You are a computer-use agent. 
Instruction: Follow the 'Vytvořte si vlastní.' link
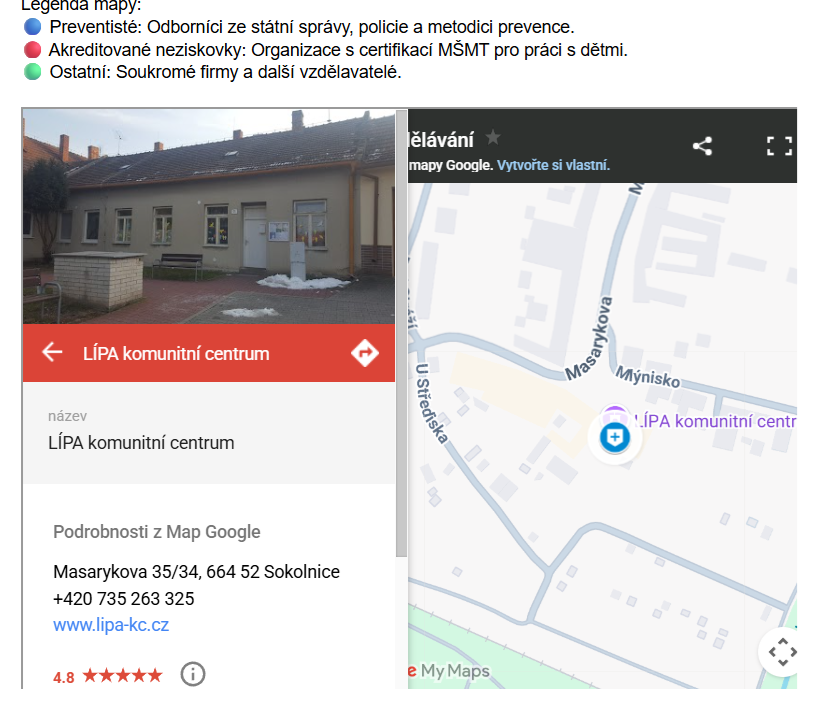553,165
